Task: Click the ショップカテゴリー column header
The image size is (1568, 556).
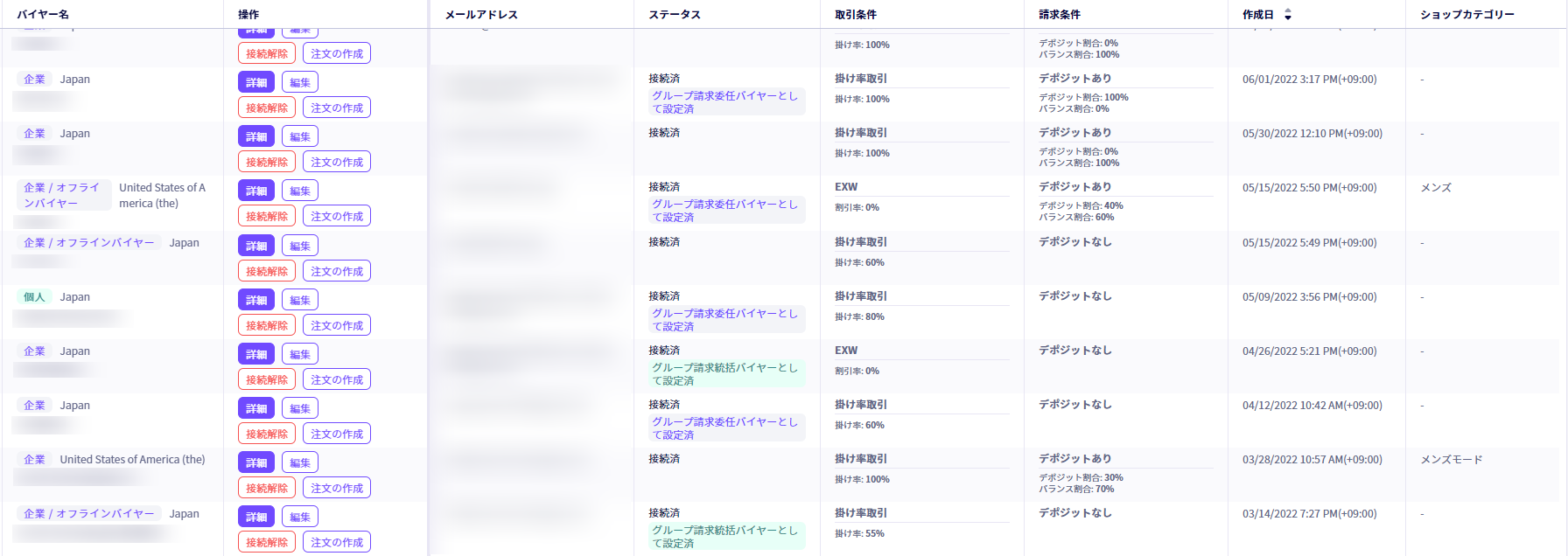Action: tap(1467, 15)
